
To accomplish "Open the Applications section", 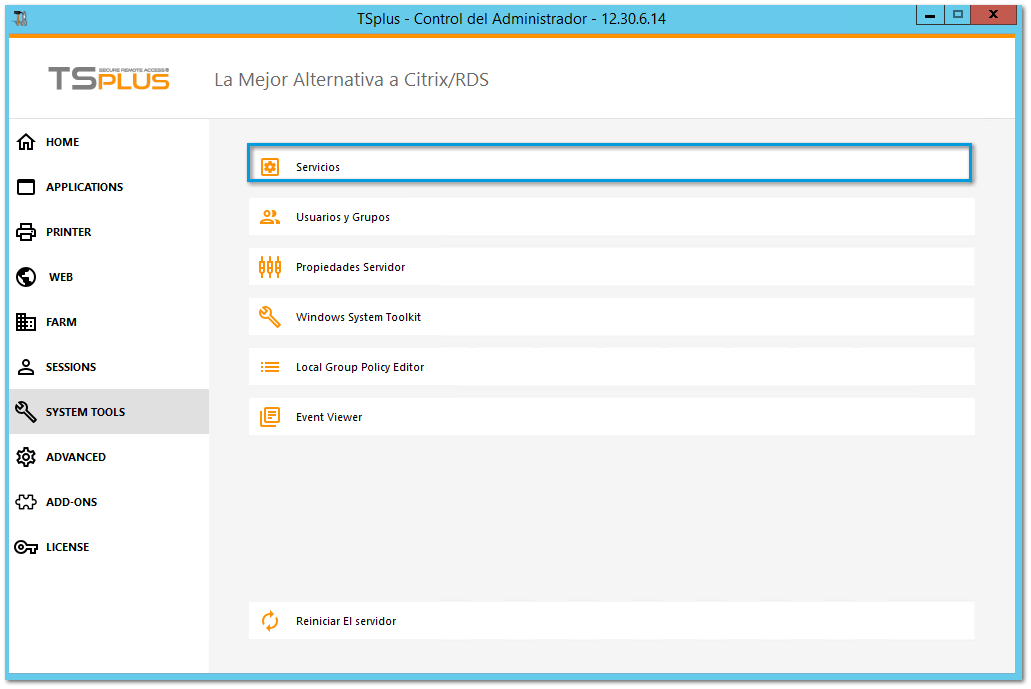I will [84, 187].
